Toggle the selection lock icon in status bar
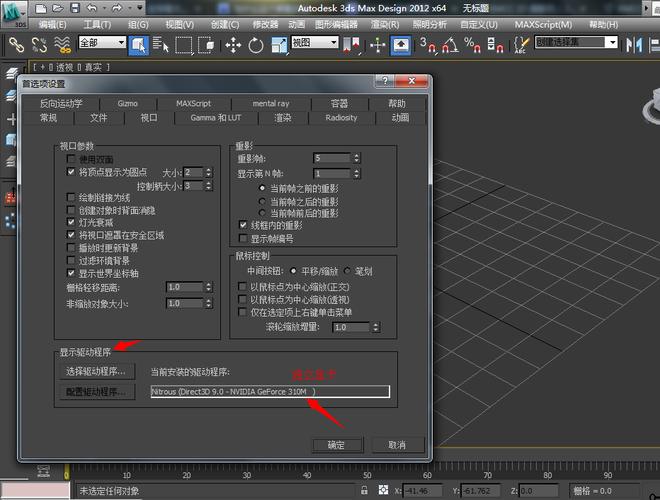 [364, 490]
